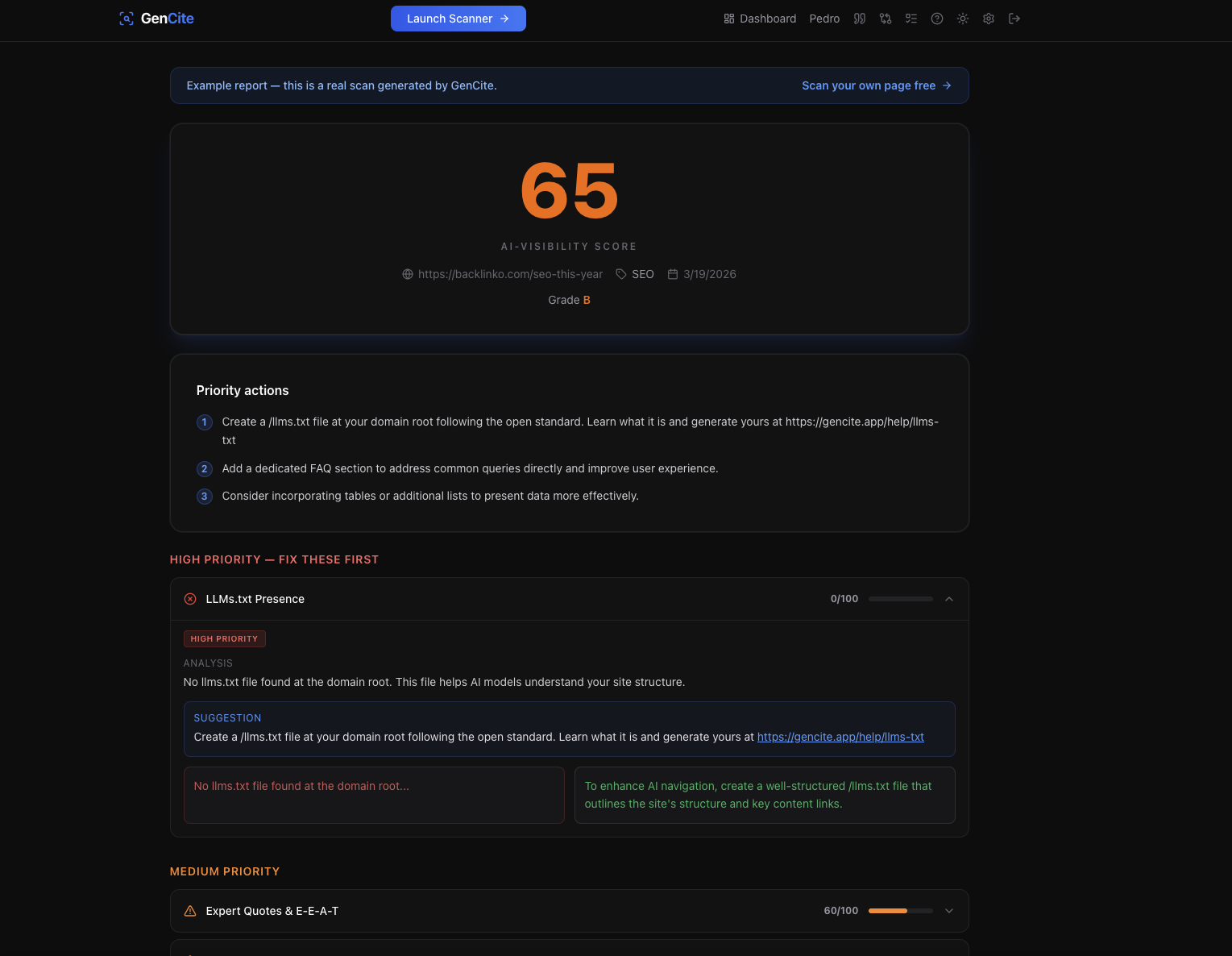Open the help question mark icon
Screen dimensions: 1232x956
(x=937, y=19)
